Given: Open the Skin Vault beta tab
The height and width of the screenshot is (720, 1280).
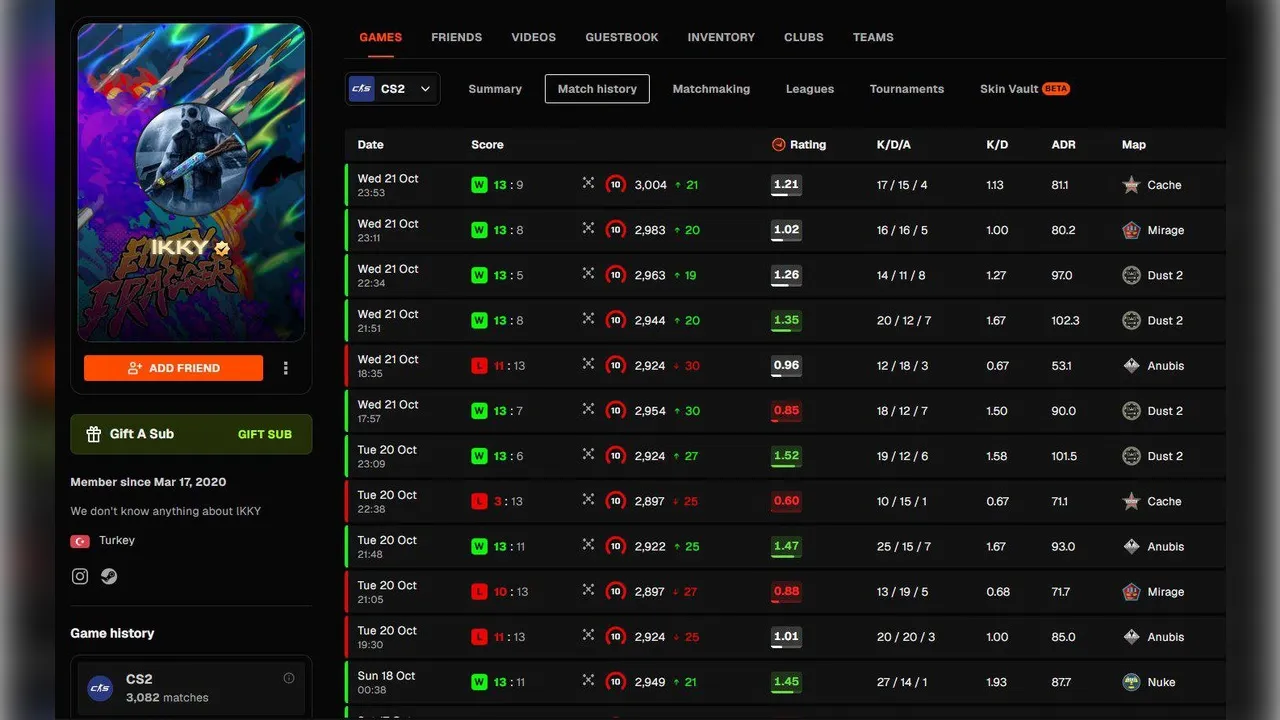Looking at the screenshot, I should coord(1025,89).
